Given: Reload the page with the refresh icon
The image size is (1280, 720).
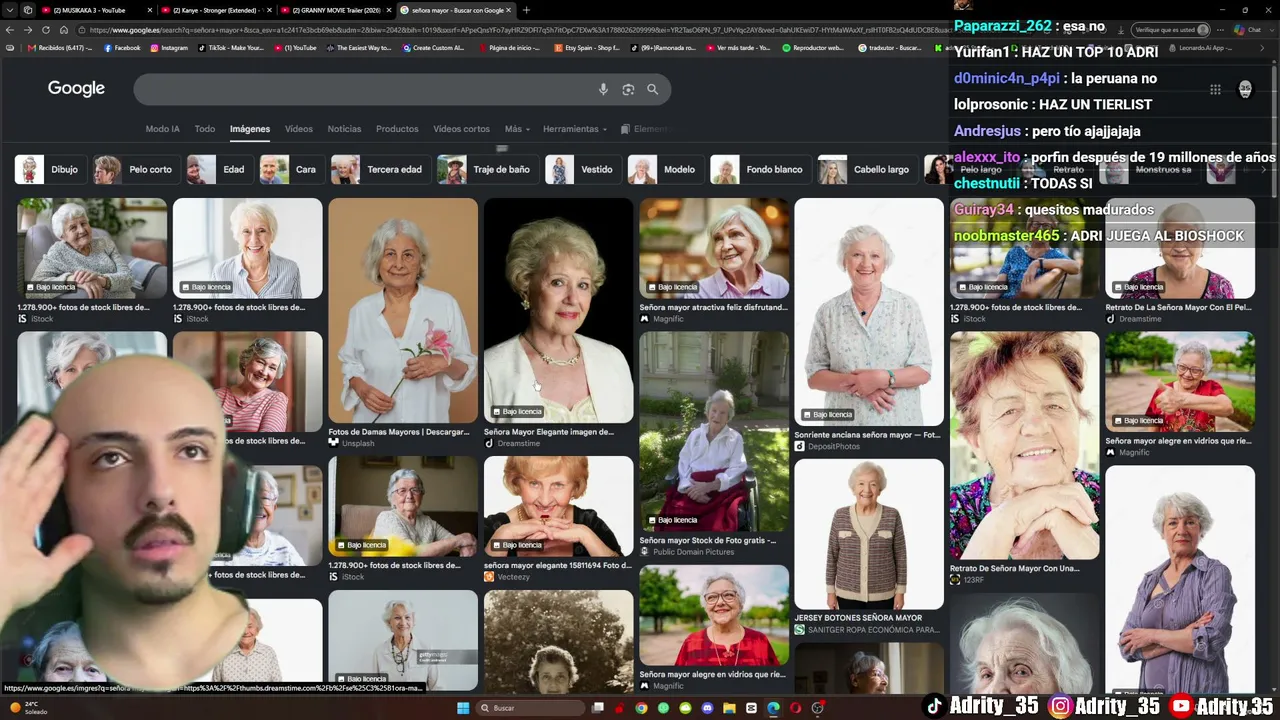Looking at the screenshot, I should pyautogui.click(x=45, y=30).
